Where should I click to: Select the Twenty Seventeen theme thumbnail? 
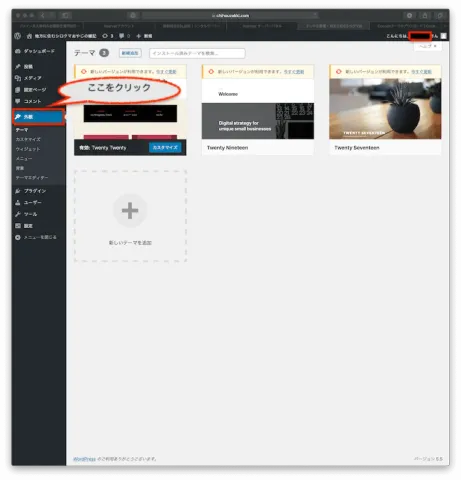(x=385, y=109)
